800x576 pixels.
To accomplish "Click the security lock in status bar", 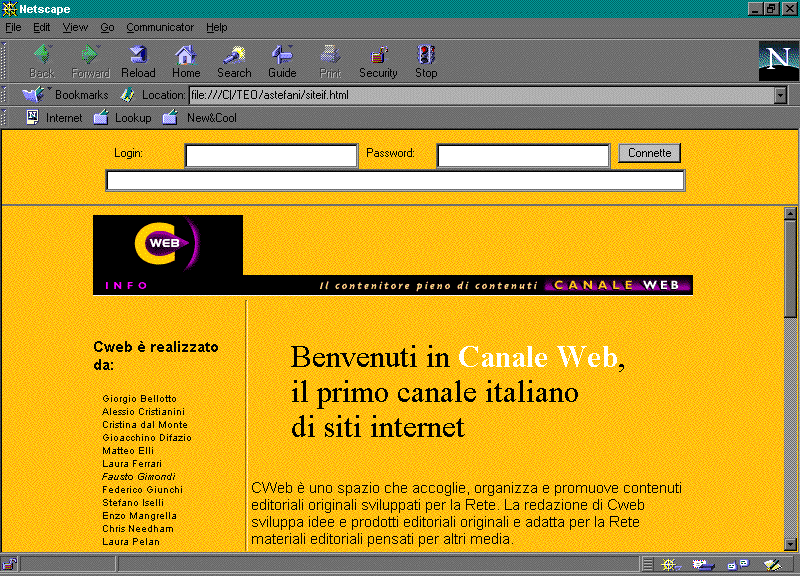I will [x=9, y=564].
